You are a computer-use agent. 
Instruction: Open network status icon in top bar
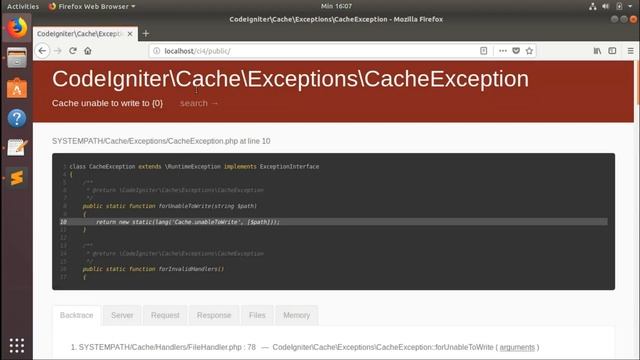592,6
